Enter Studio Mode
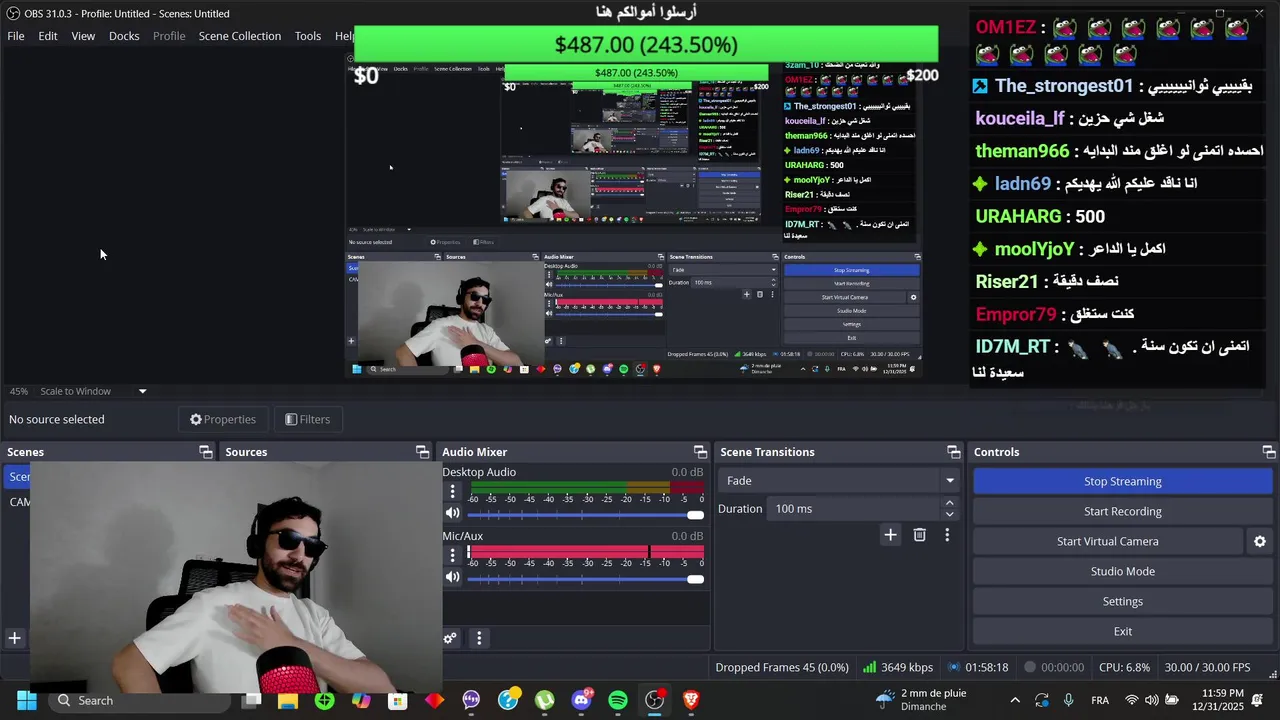The image size is (1280, 720). [x=1123, y=571]
